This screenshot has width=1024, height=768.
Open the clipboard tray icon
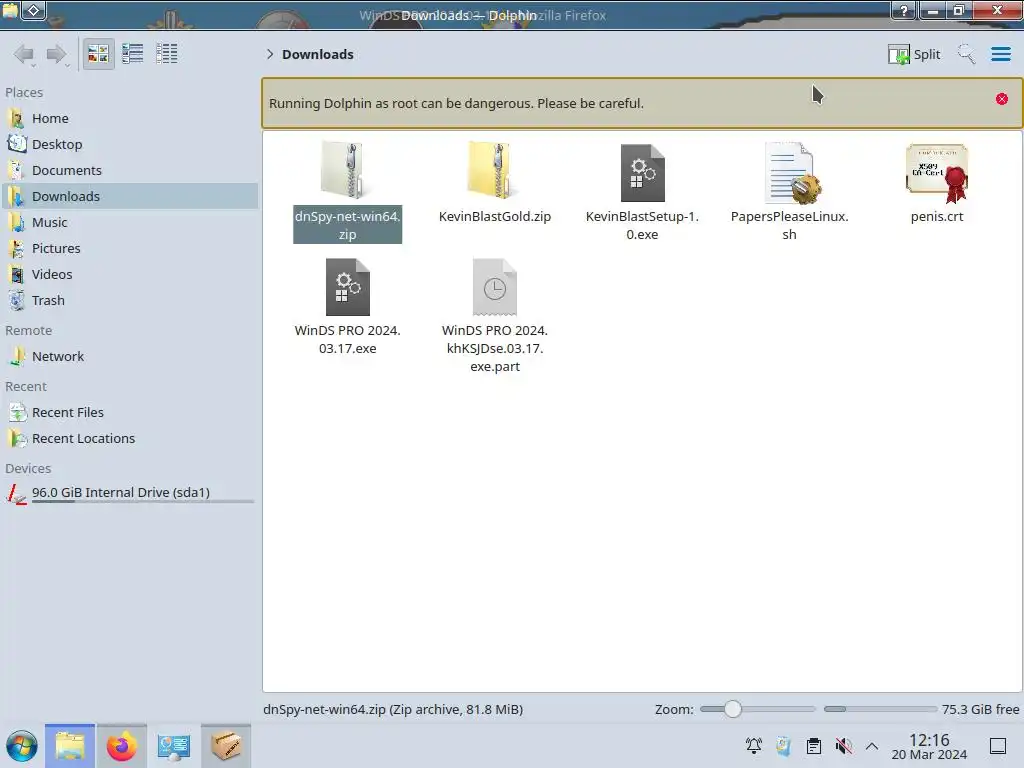pyautogui.click(x=814, y=746)
